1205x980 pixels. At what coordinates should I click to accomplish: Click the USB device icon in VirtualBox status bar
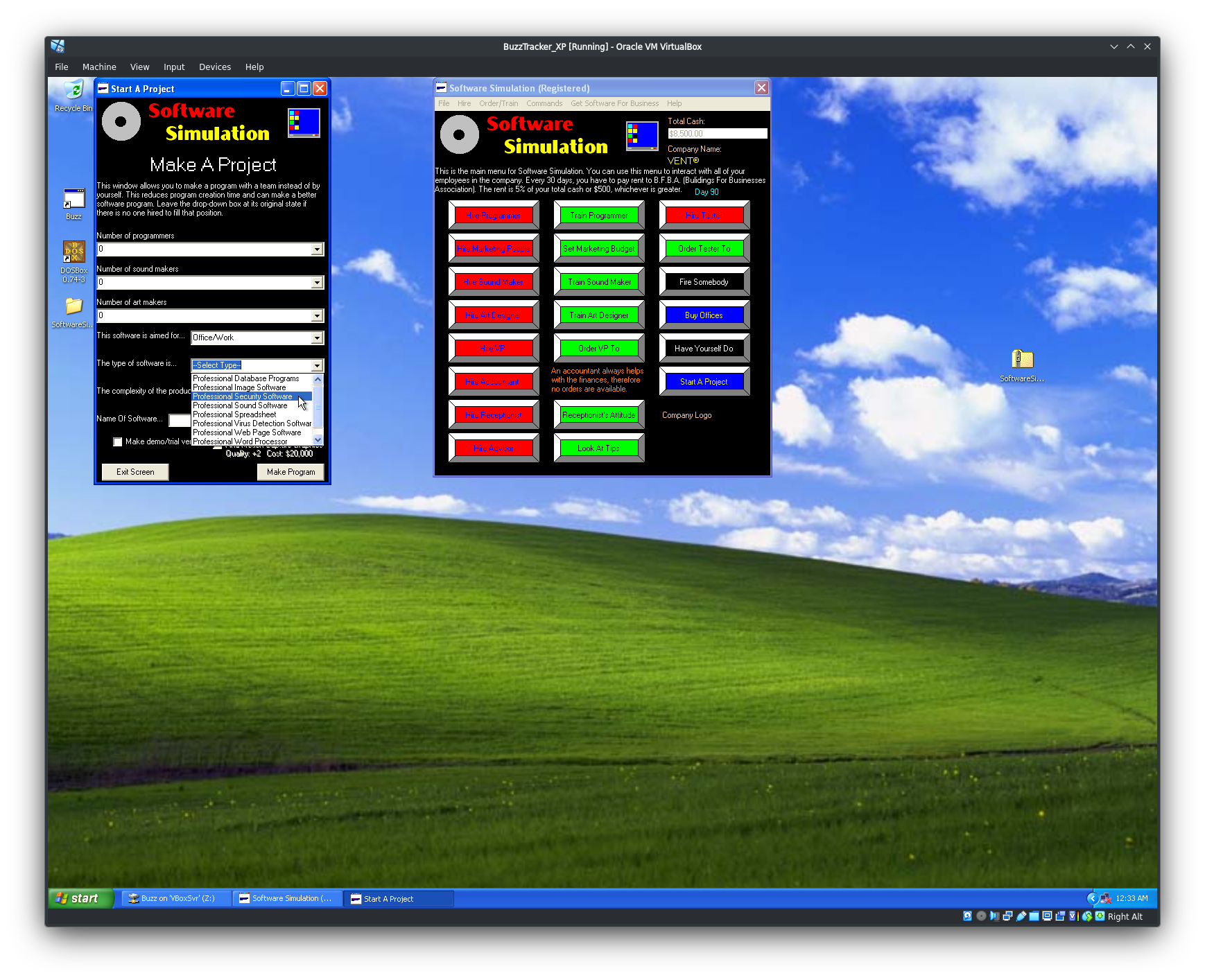[x=1021, y=916]
